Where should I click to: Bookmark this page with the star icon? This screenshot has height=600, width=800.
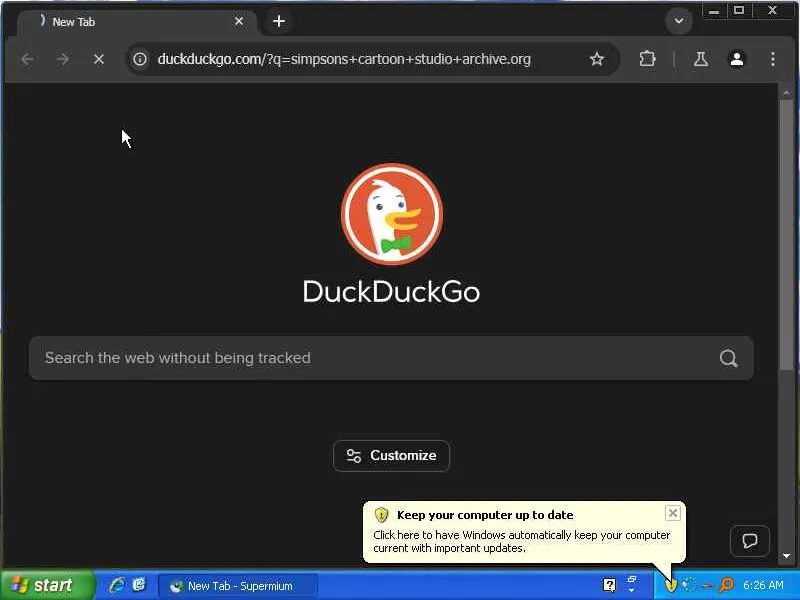tap(596, 59)
